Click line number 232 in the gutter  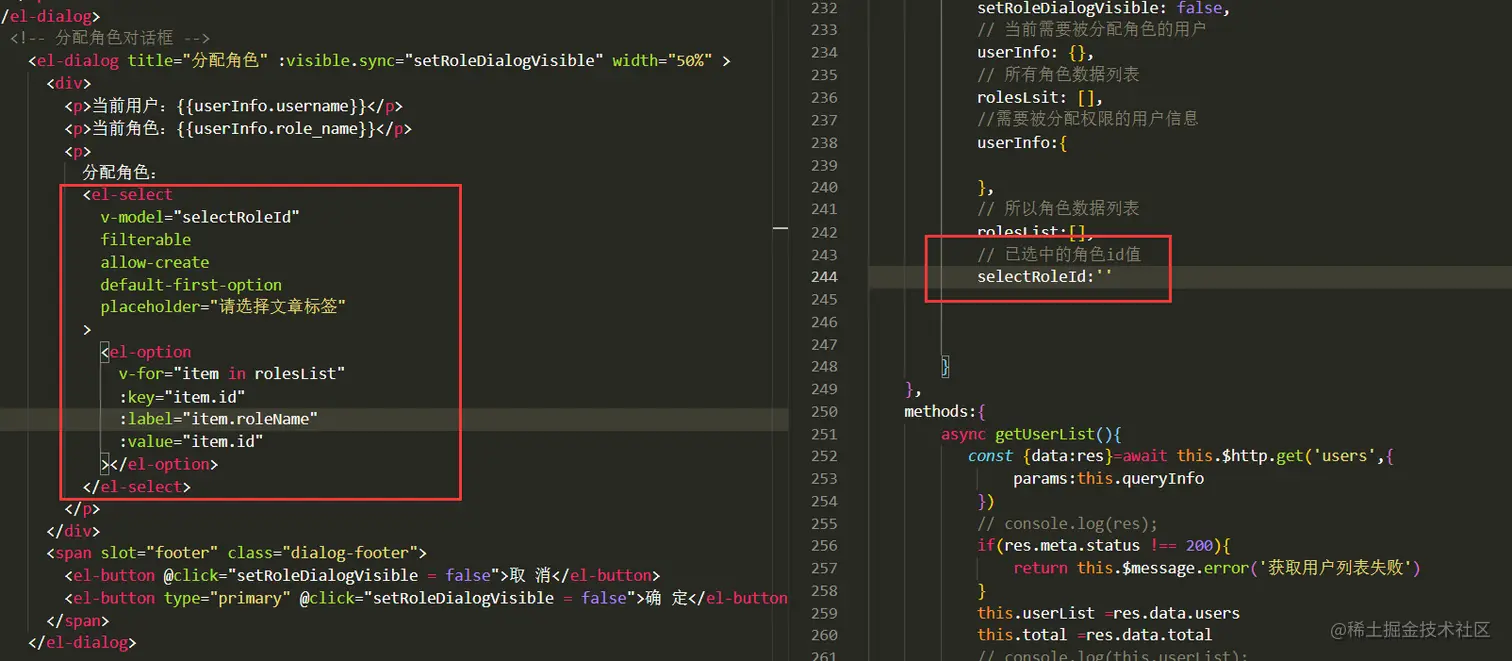[x=824, y=8]
